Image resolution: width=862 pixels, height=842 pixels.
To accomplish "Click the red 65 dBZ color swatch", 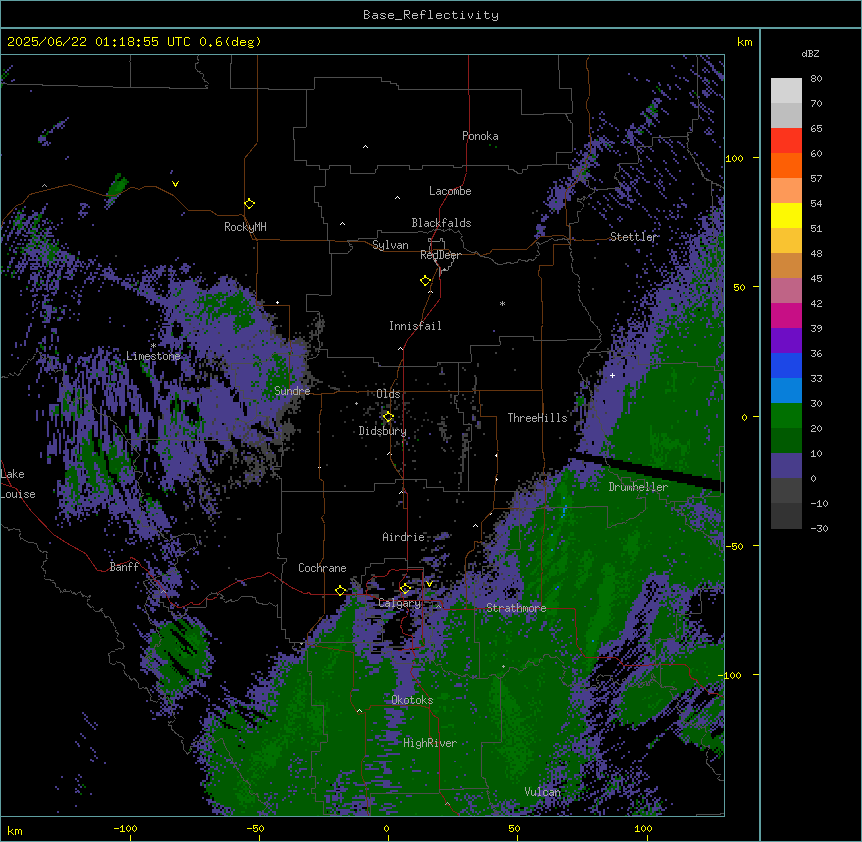I will click(786, 141).
